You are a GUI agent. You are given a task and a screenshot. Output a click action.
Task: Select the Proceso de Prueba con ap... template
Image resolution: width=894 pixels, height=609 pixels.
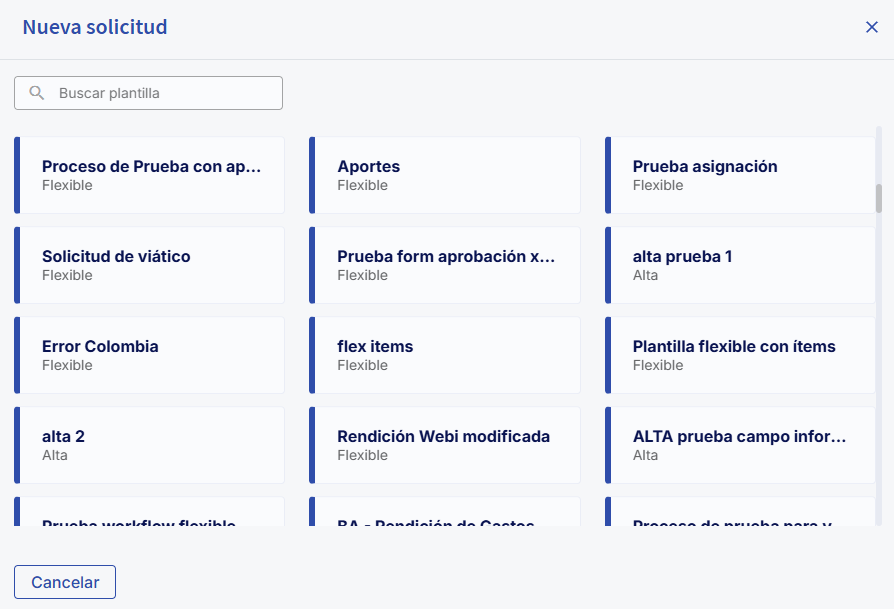(151, 175)
